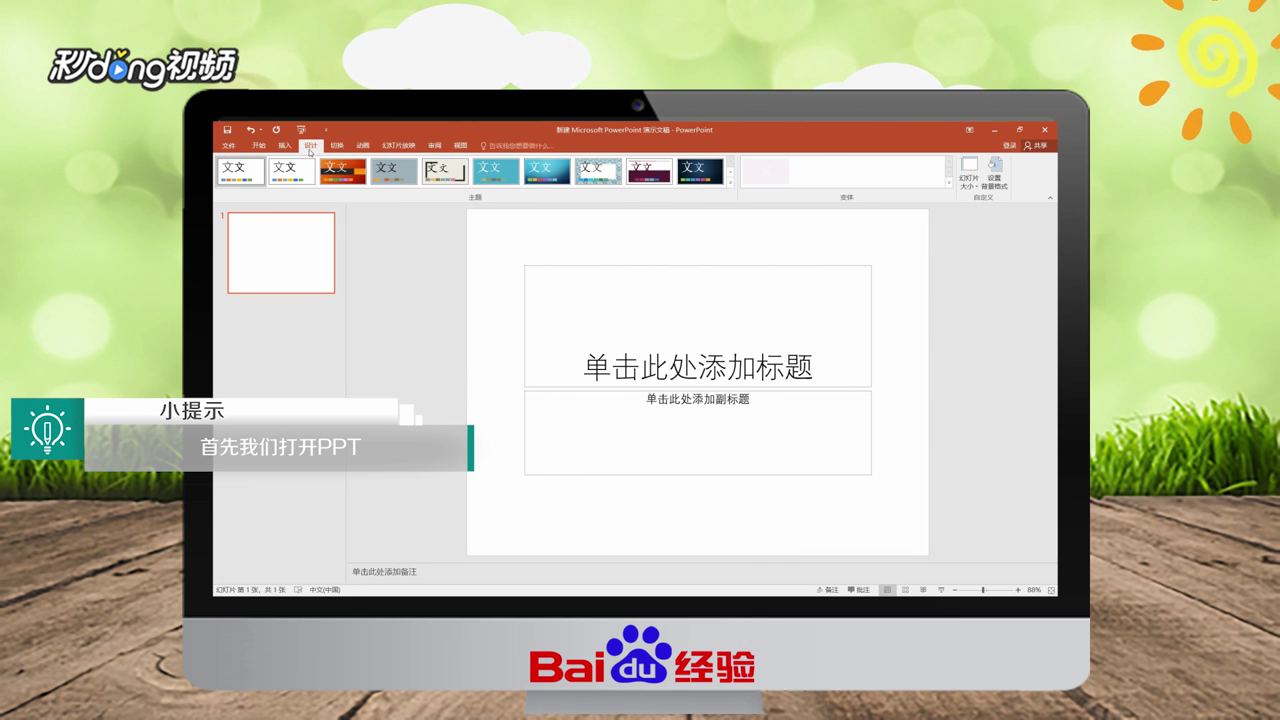Image resolution: width=1280 pixels, height=720 pixels.
Task: Switch to the 开始 ribbon tab
Action: click(x=259, y=146)
